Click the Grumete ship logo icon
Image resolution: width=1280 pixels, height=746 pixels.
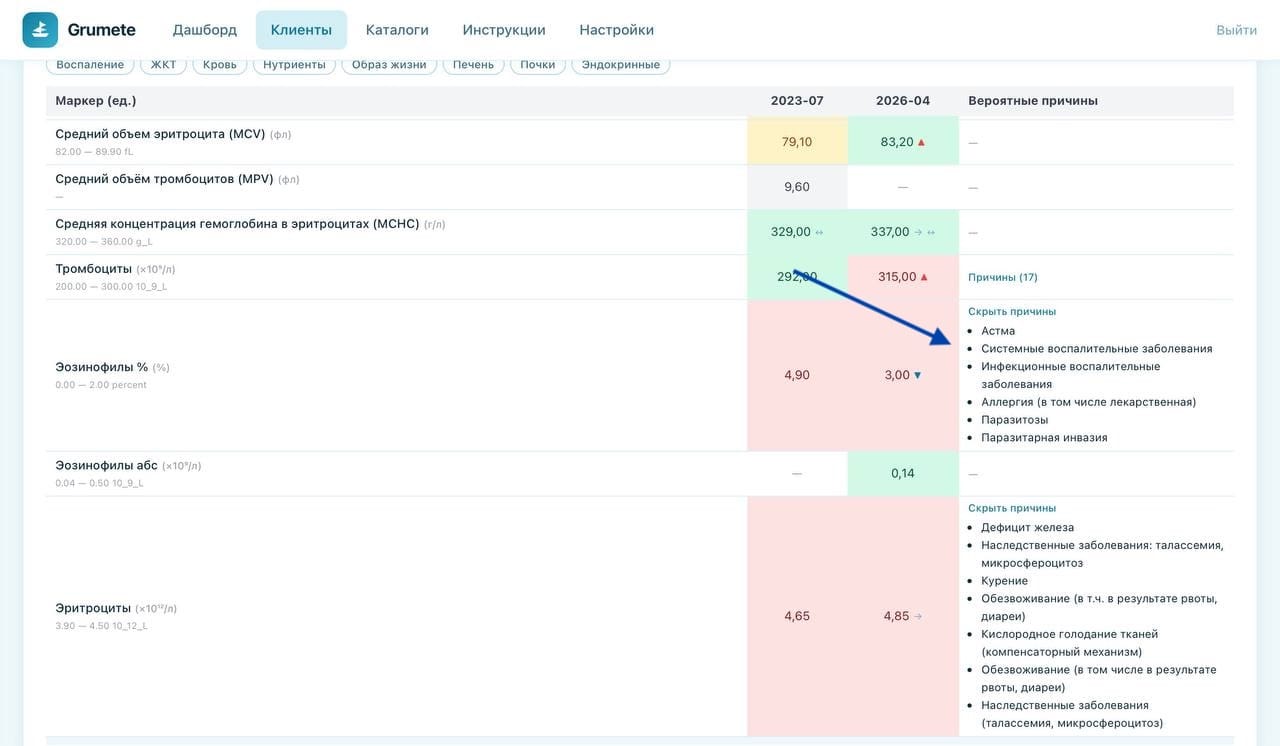pos(40,30)
